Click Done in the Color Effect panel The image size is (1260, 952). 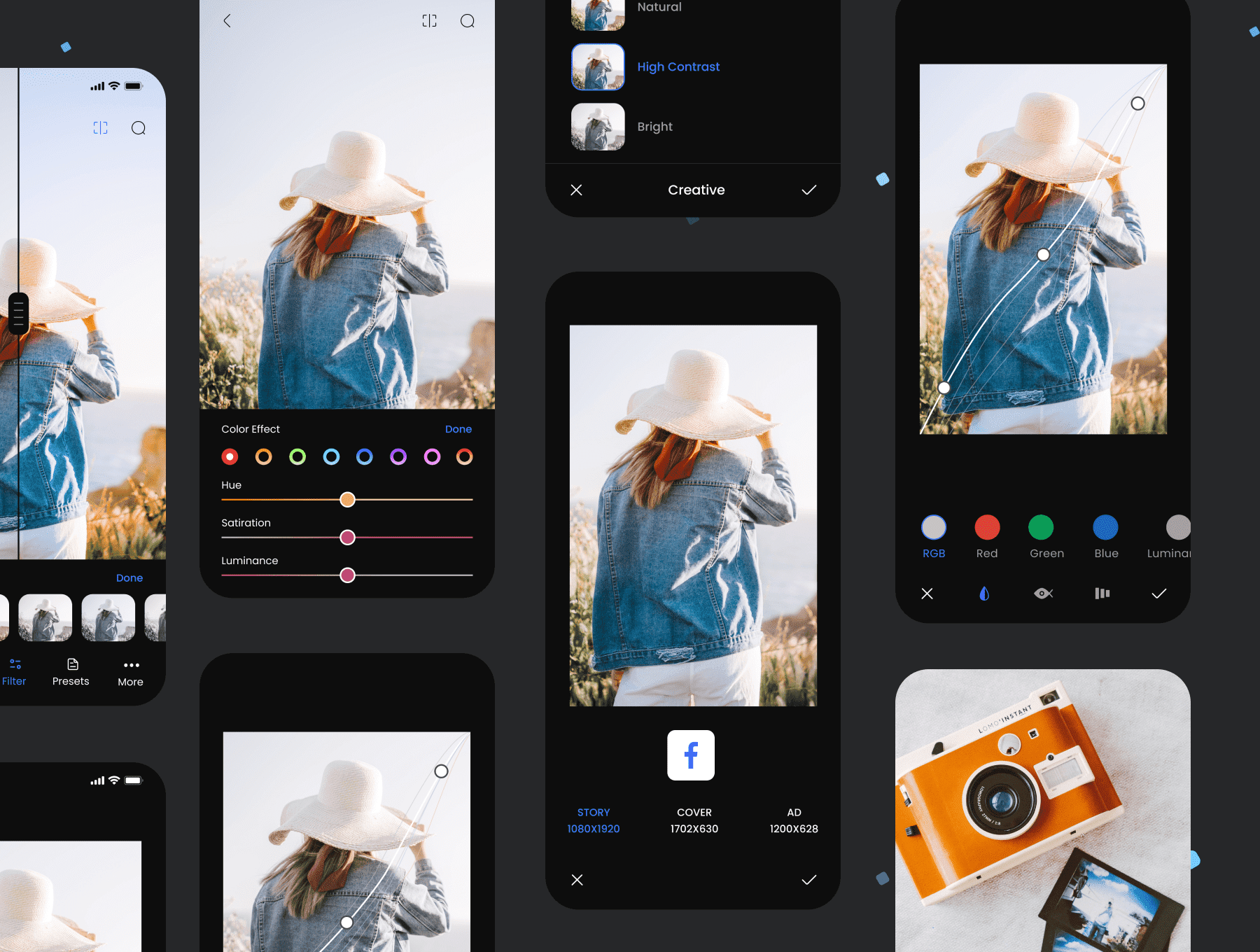tap(458, 428)
